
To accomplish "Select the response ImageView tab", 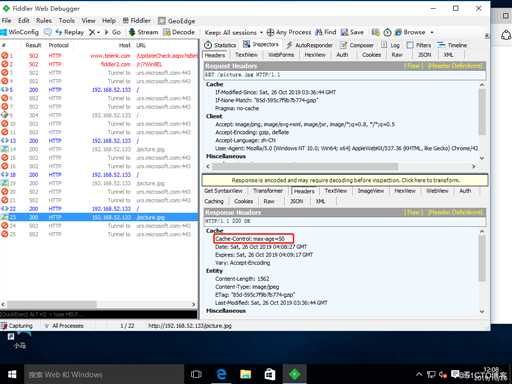I will click(x=370, y=191).
